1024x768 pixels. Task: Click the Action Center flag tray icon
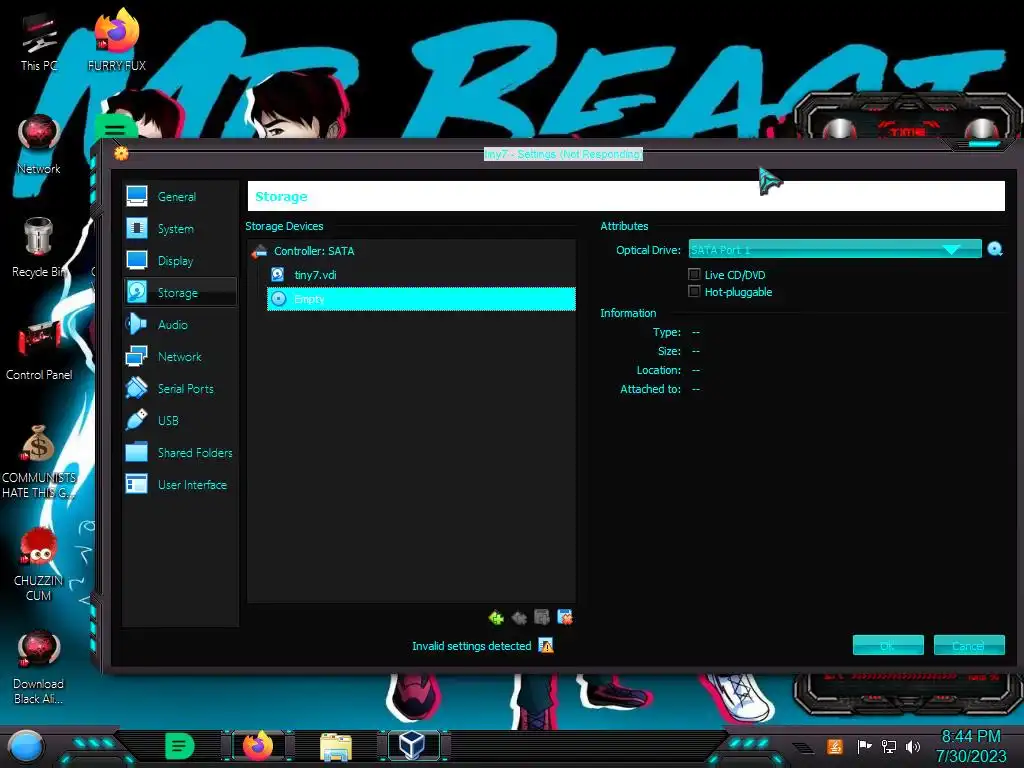pos(864,746)
